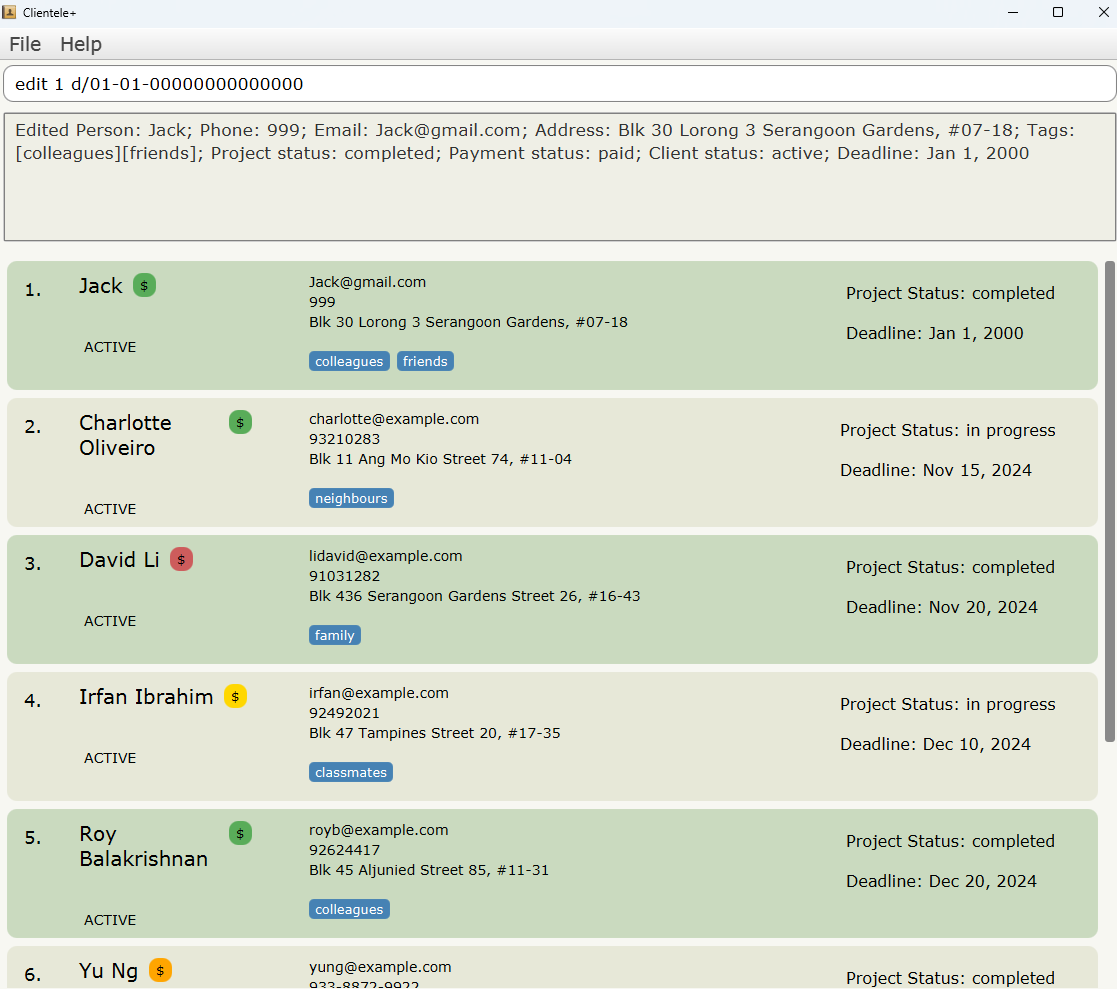
Task: Click the name Charlotte Oliveiro
Action: [125, 435]
